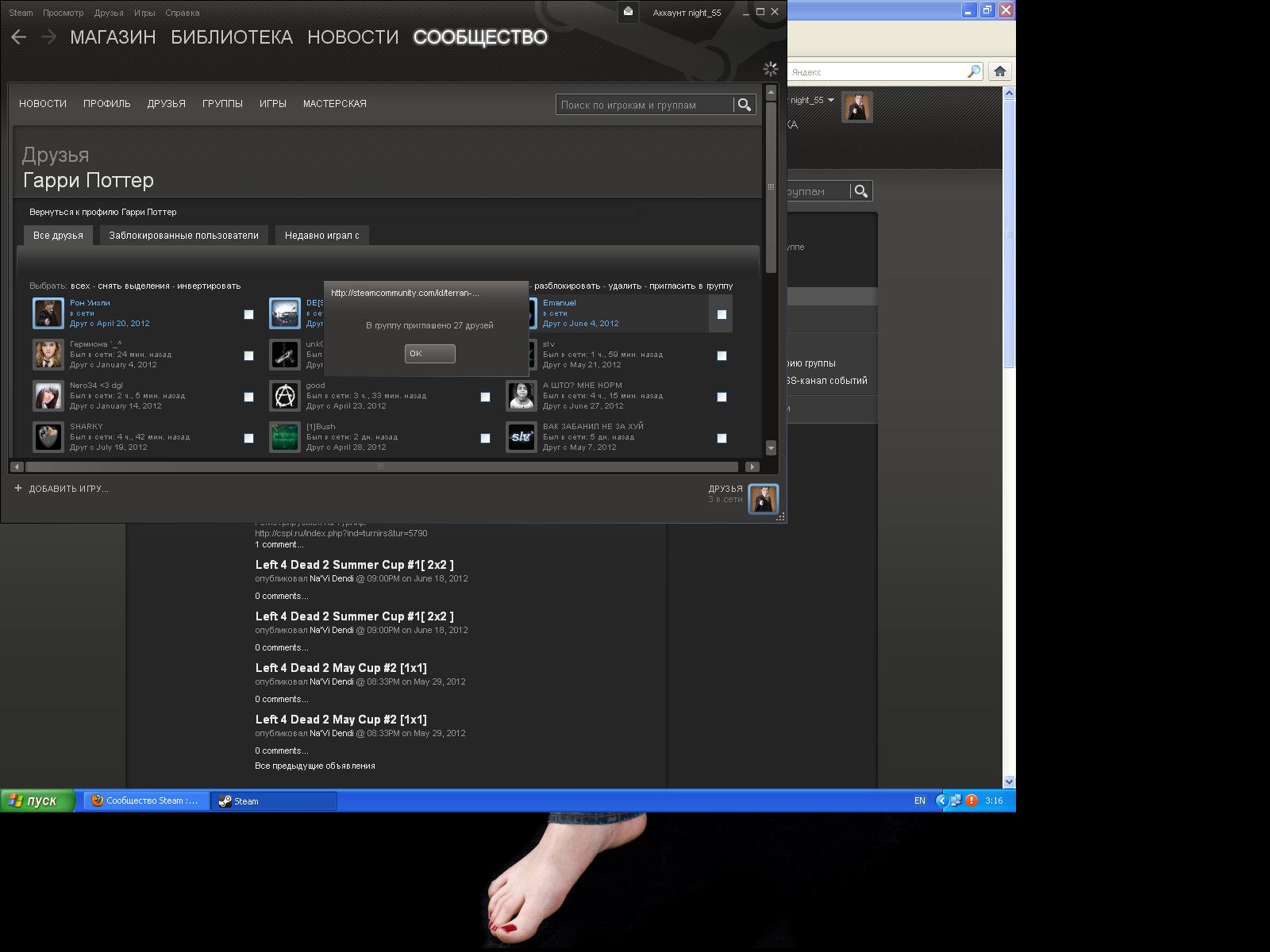Go back with the Steam back arrow
The width and height of the screenshot is (1270, 952).
click(x=19, y=37)
